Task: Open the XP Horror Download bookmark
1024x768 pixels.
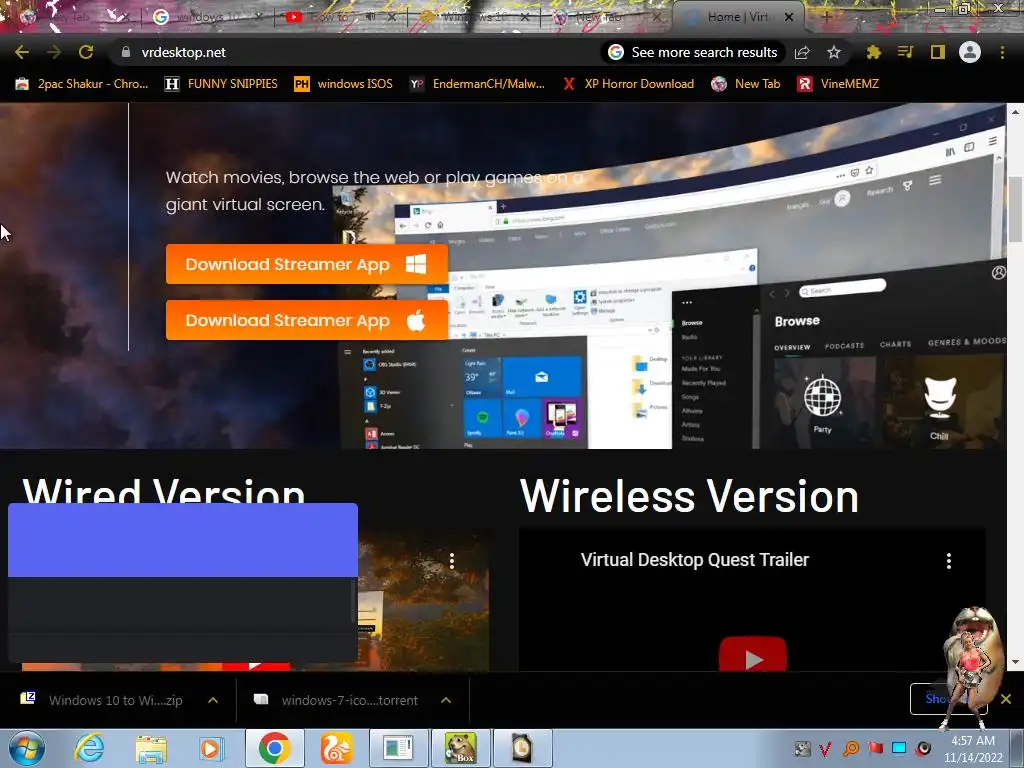Action: (628, 84)
